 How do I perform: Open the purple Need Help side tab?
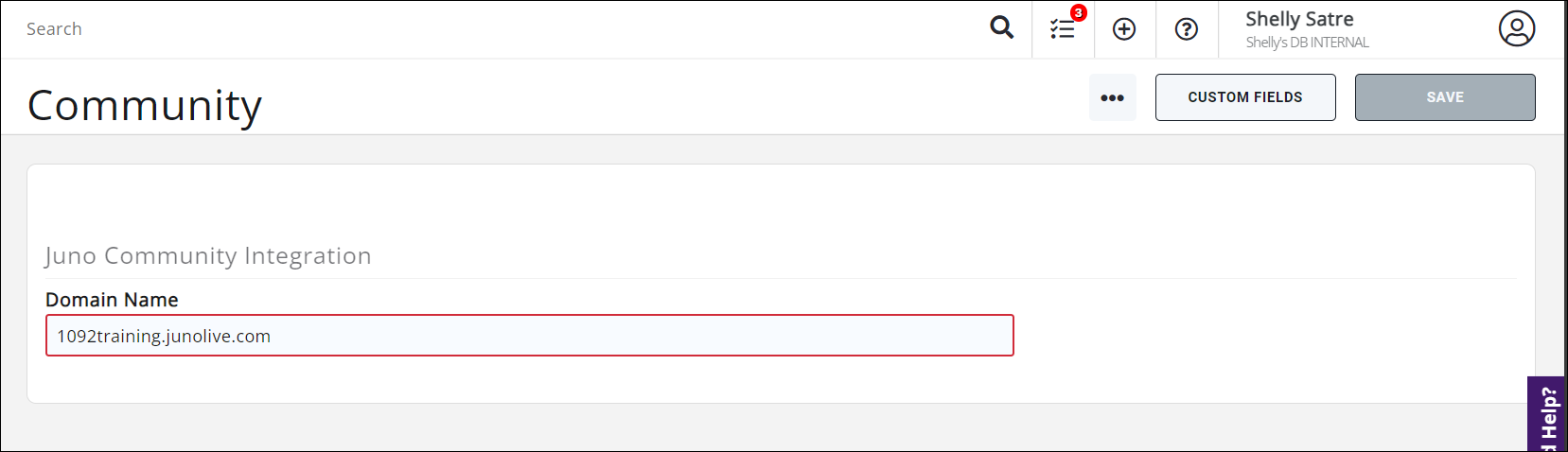[x=1547, y=416]
